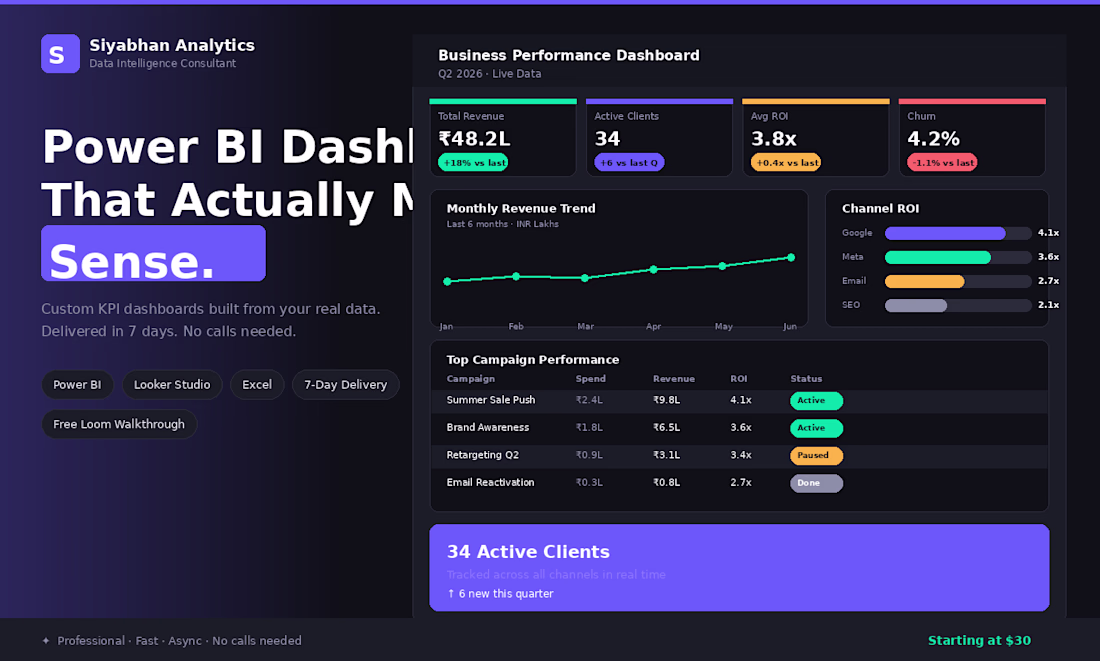
Task: Click the Email ROI progress bar
Action: (958, 281)
